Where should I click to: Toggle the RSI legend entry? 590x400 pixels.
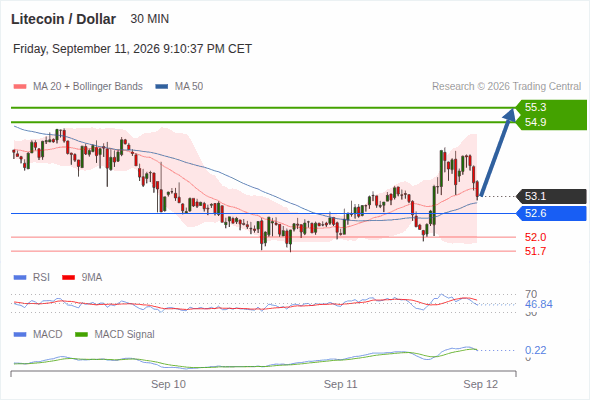pos(32,277)
